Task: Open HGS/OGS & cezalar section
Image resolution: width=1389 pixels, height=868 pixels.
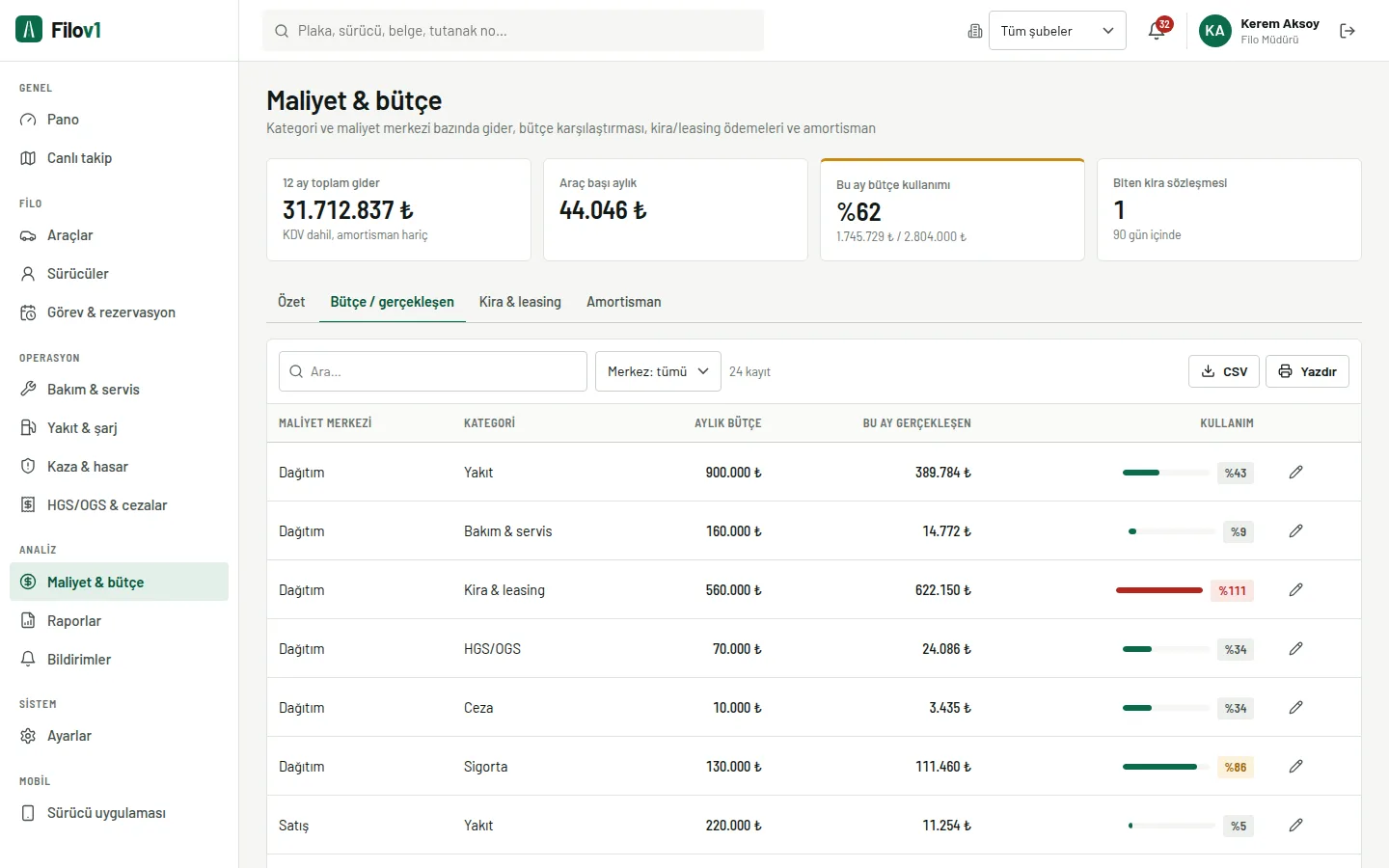Action: (119, 505)
